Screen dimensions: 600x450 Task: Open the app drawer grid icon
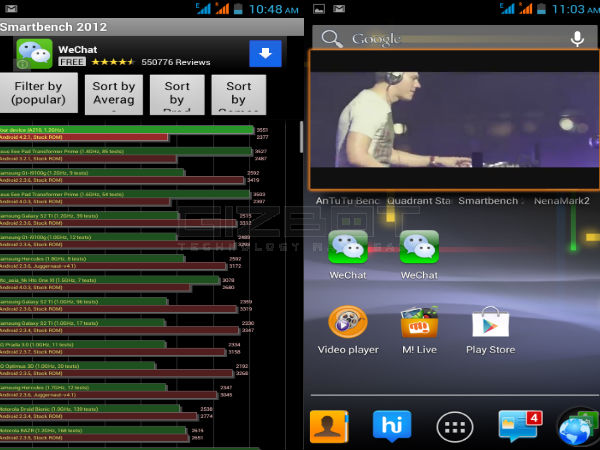click(x=455, y=427)
